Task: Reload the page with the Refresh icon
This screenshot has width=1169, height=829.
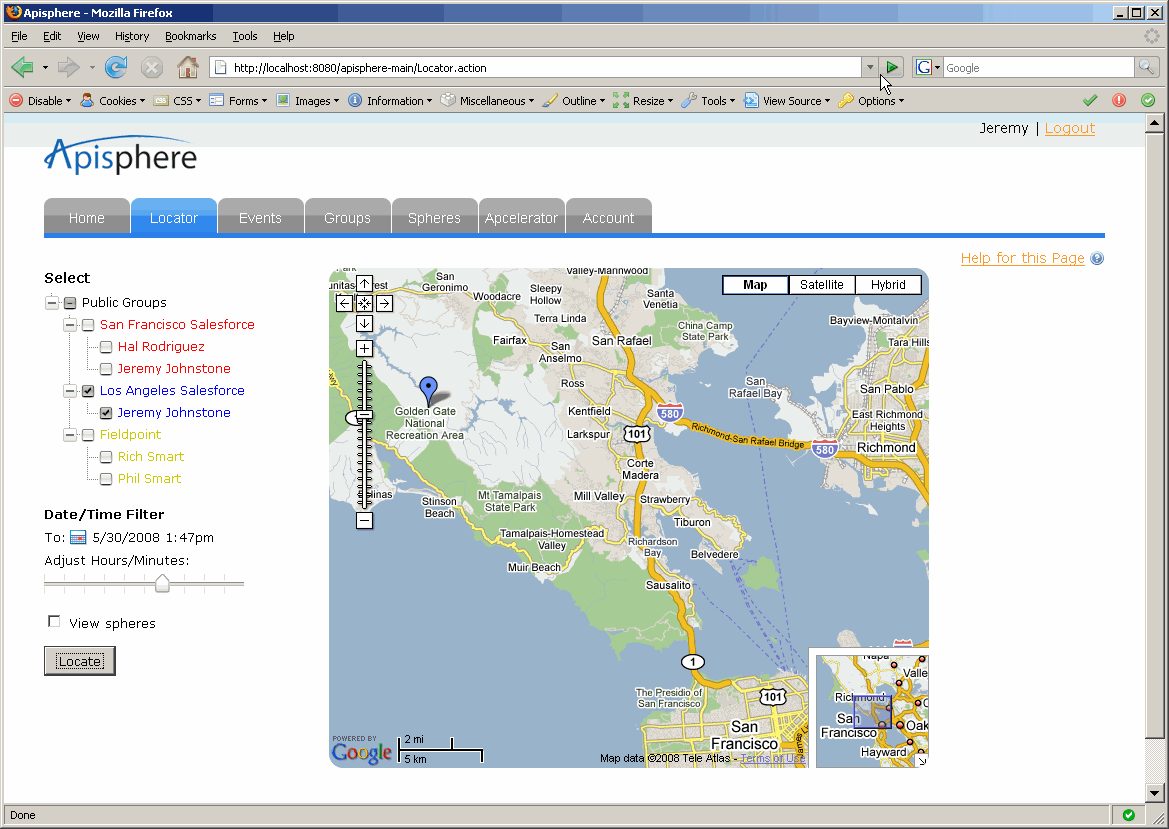Action: (x=116, y=68)
